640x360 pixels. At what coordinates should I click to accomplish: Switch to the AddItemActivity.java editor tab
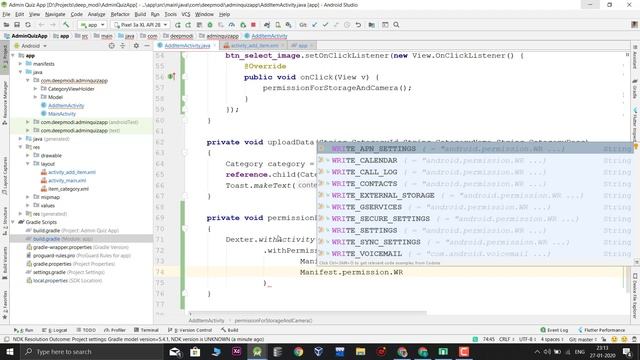pos(187,46)
